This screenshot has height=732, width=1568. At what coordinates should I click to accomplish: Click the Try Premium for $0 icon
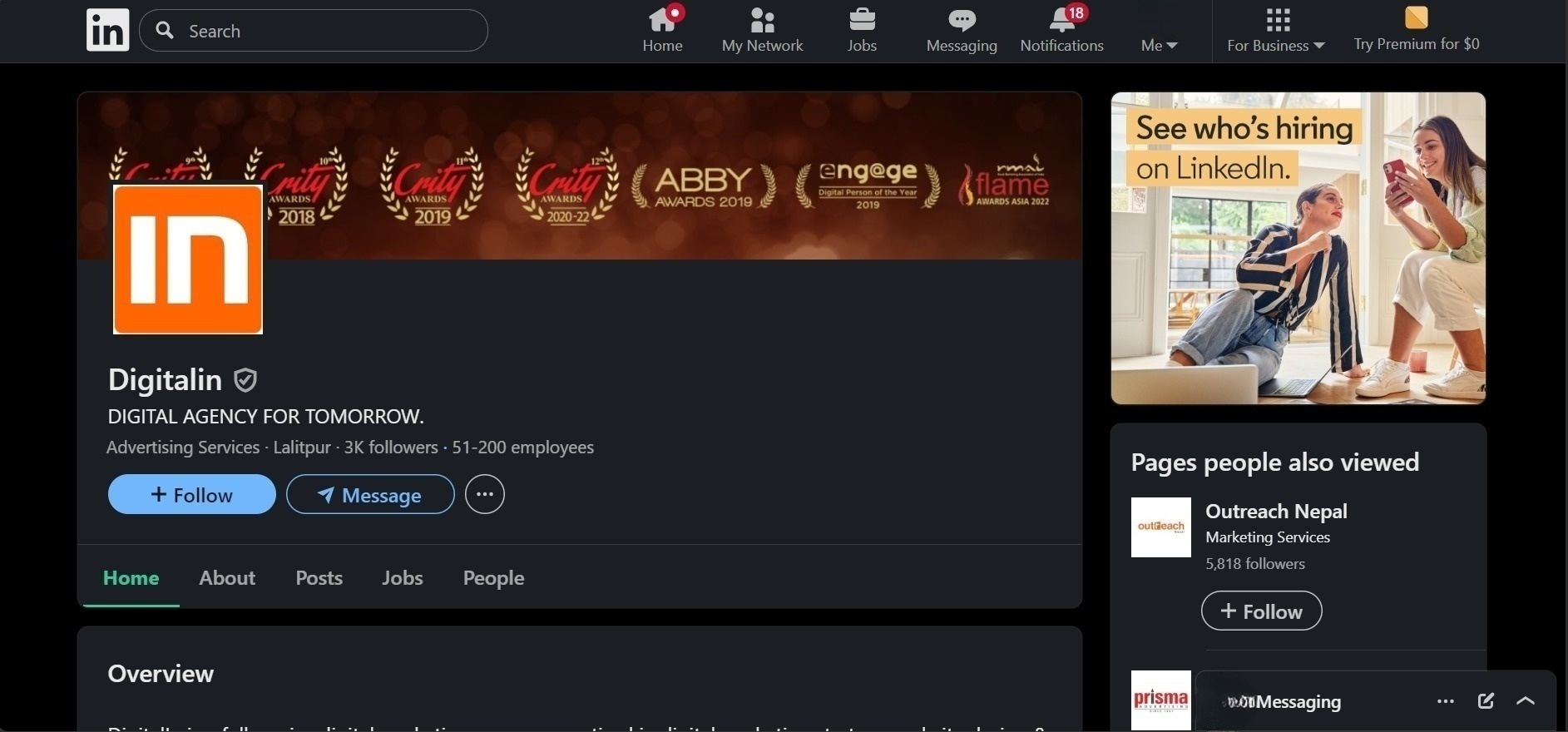coord(1416,17)
